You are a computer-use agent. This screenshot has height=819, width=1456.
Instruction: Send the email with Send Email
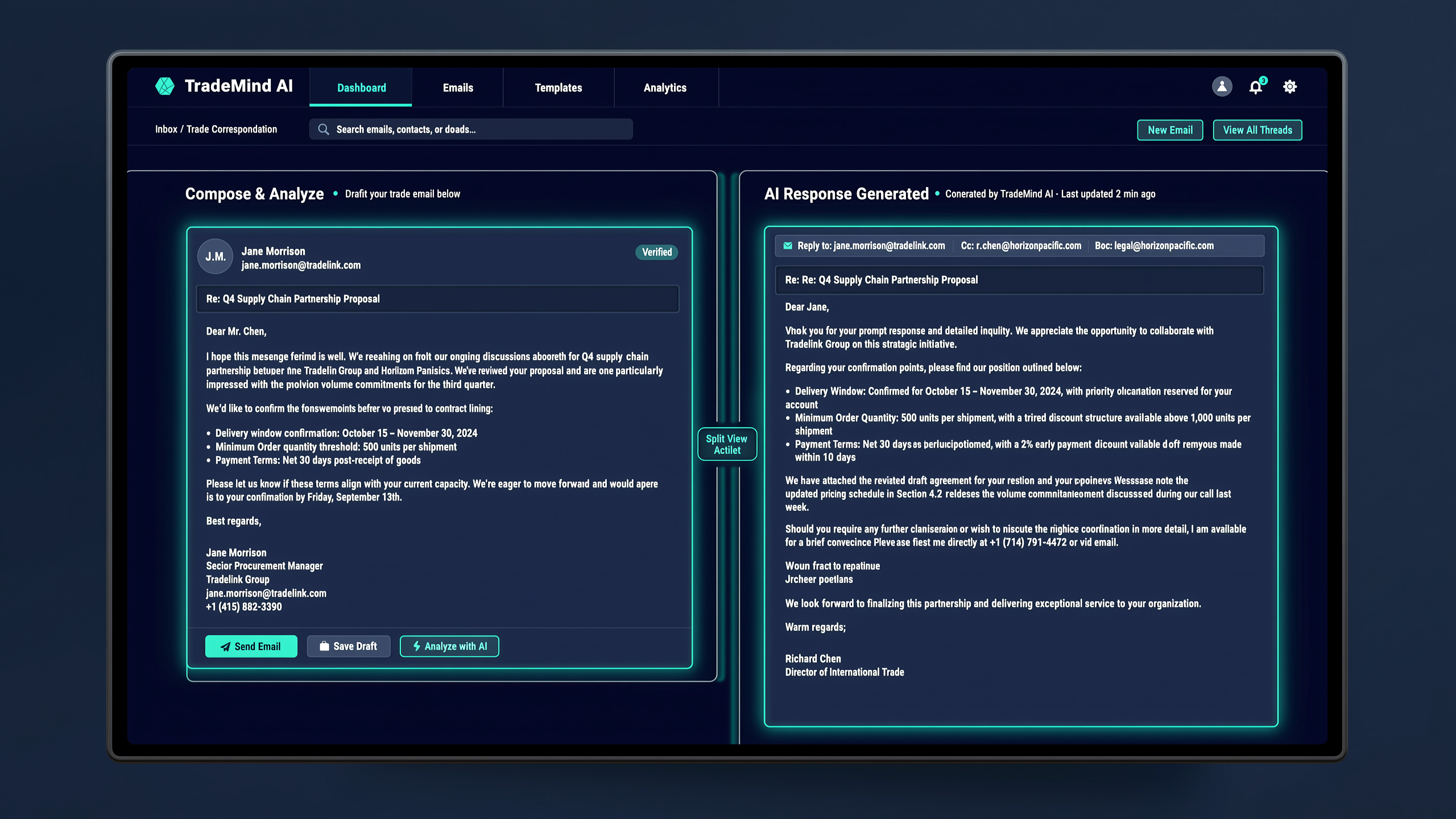(251, 646)
